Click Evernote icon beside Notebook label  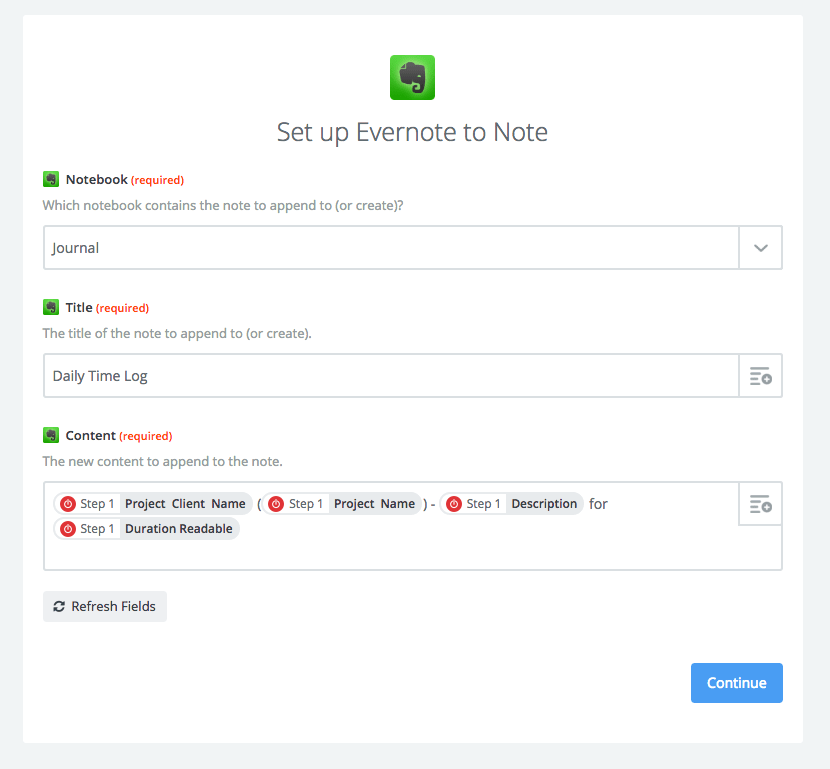[x=51, y=180]
